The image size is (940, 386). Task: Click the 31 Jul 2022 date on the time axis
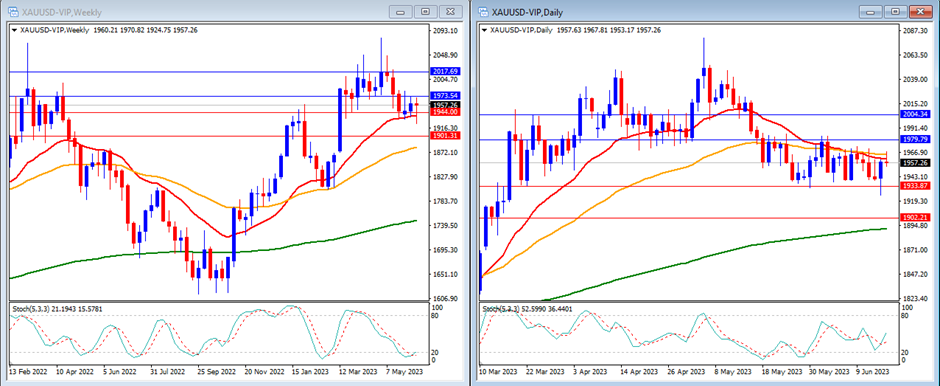168,371
